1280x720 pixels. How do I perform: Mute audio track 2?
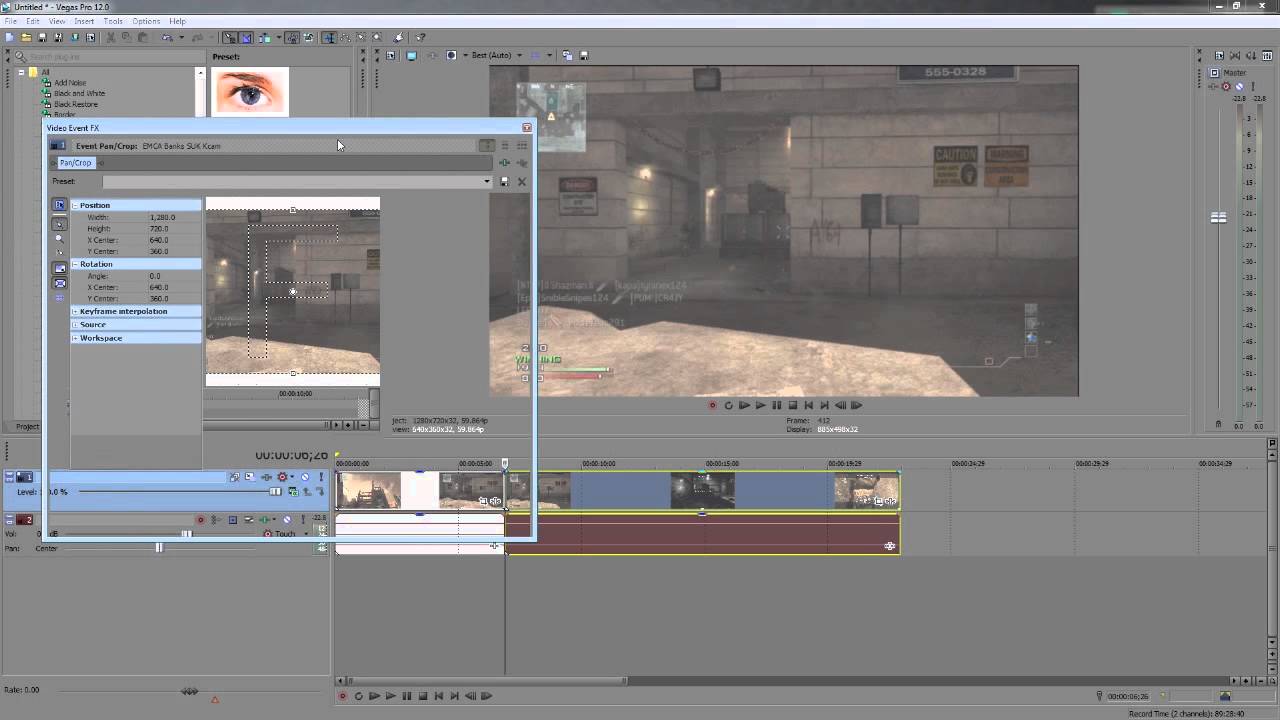pos(286,520)
